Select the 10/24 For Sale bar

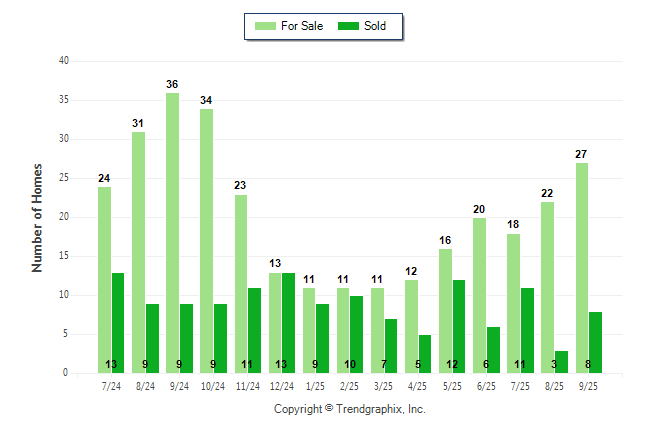coord(207,241)
